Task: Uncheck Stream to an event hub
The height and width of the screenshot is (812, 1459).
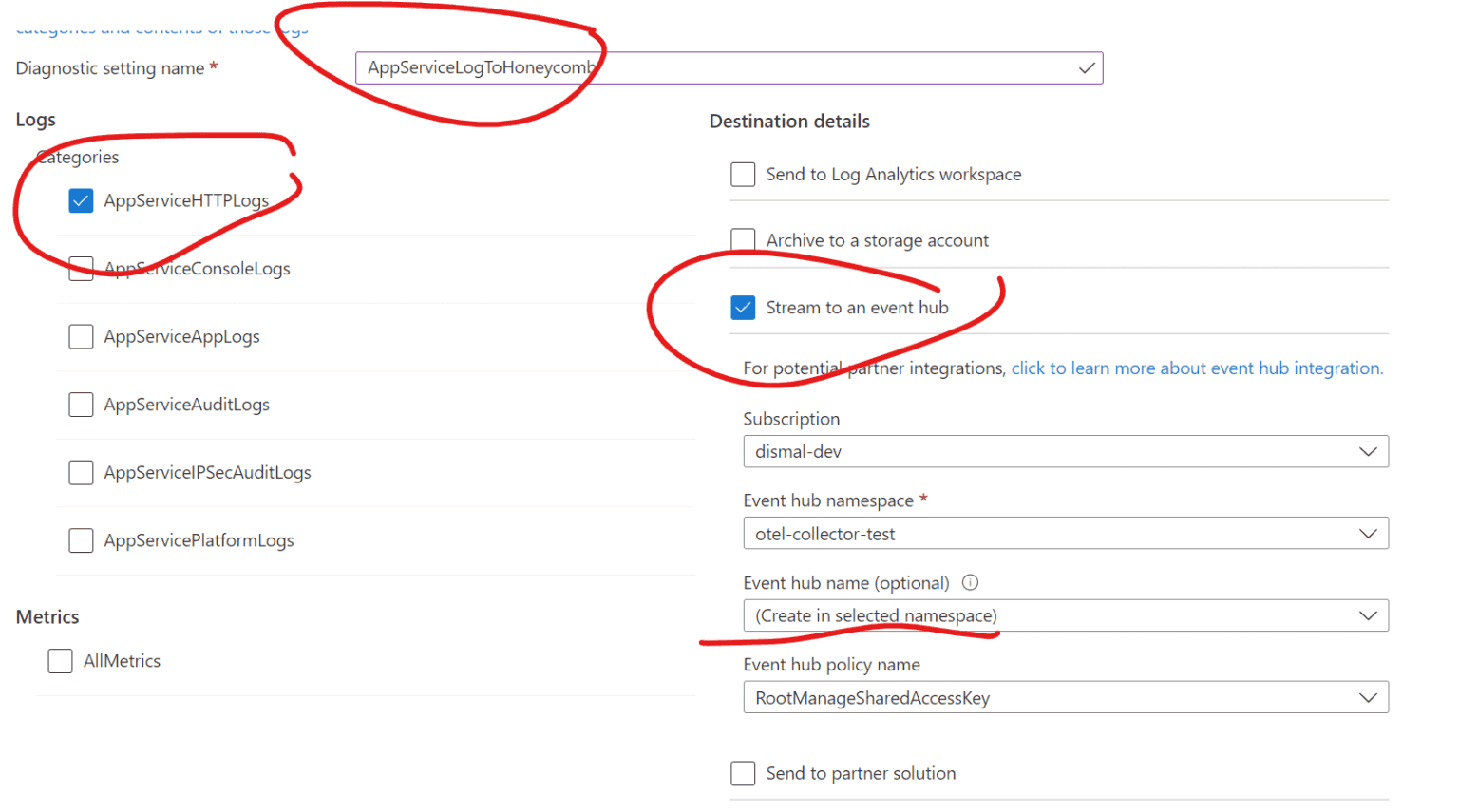Action: 743,308
